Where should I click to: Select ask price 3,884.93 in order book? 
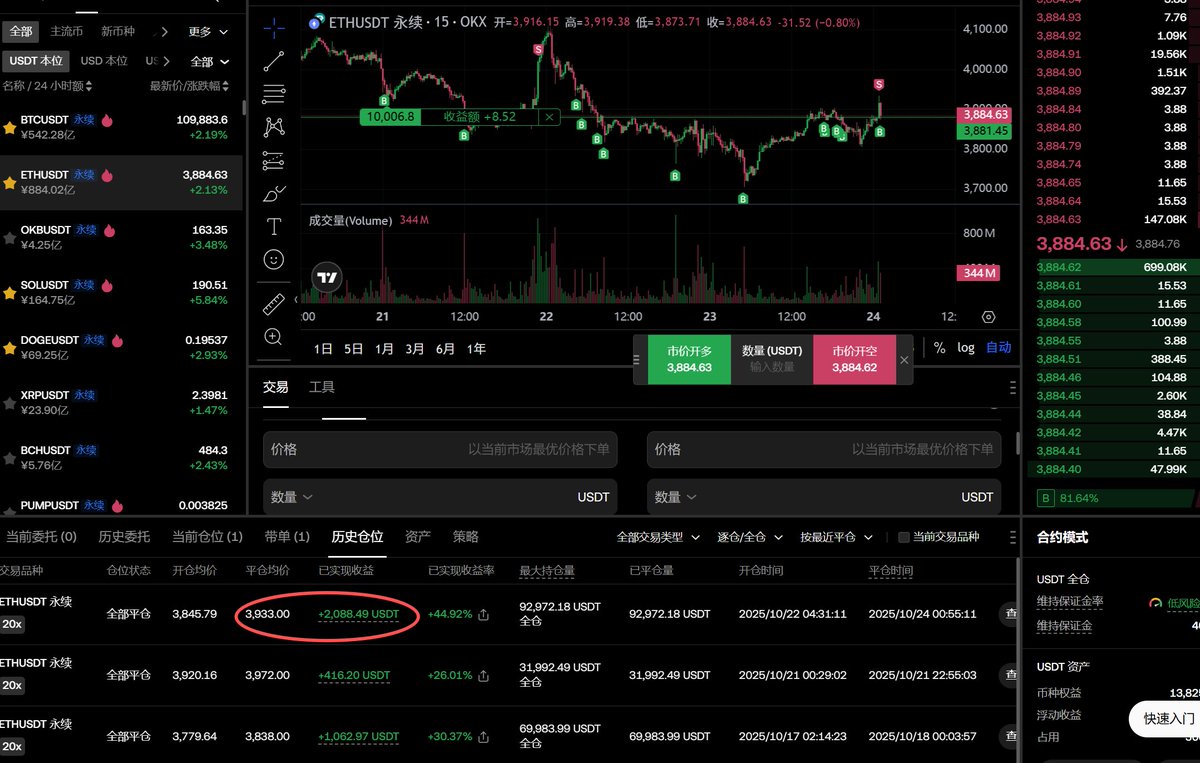click(1058, 17)
